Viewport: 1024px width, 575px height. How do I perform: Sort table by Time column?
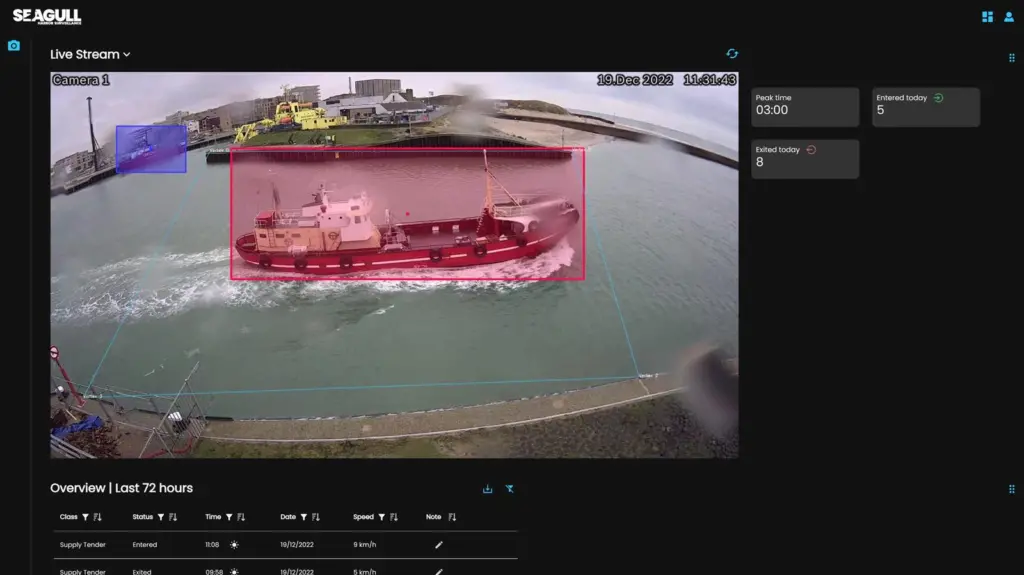241,517
